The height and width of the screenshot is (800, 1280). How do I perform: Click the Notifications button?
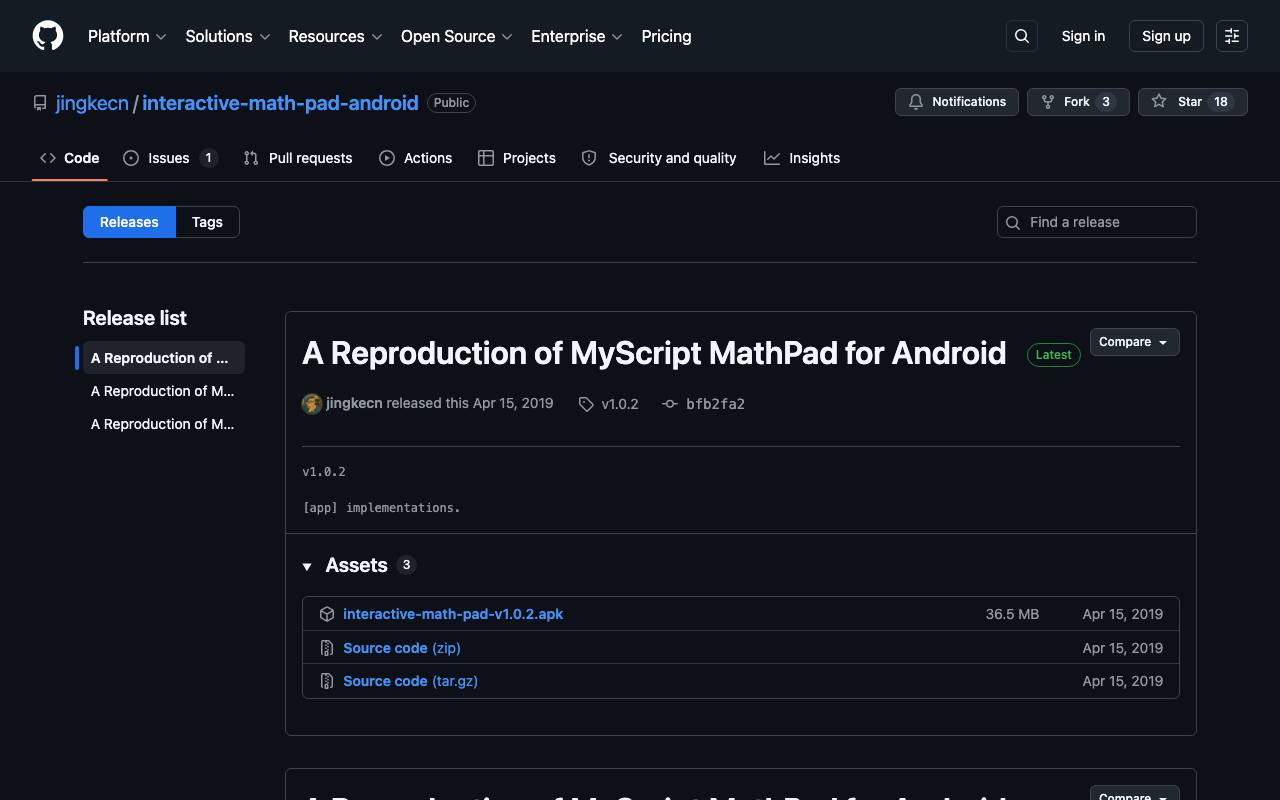click(957, 102)
